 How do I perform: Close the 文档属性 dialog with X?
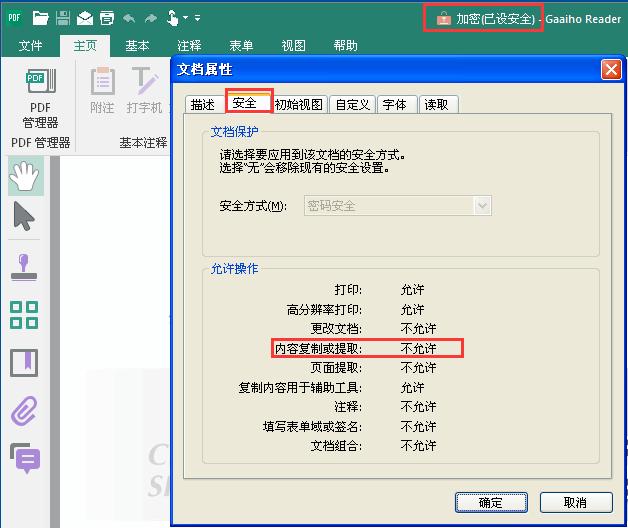point(611,70)
